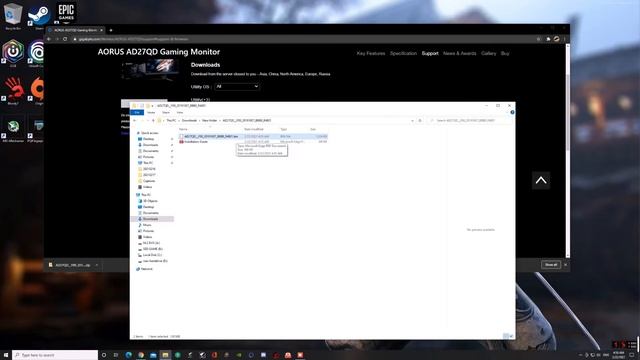Click Show all in downloads bar
Screen dimensions: 640x360
click(x=551, y=265)
